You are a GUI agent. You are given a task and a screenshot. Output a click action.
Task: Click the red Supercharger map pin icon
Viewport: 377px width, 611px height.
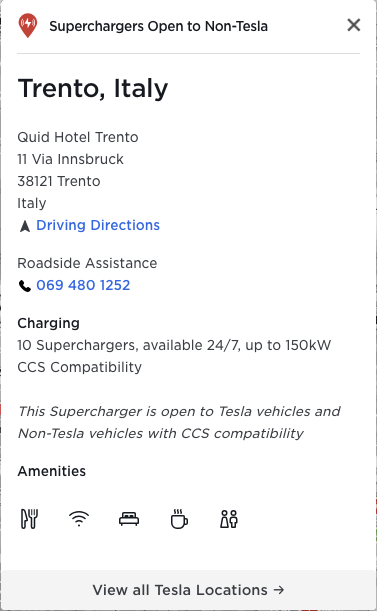point(28,25)
